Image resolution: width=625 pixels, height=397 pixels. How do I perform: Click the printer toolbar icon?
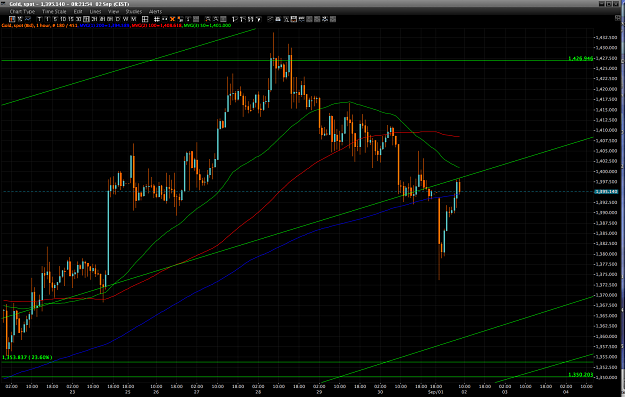278,19
